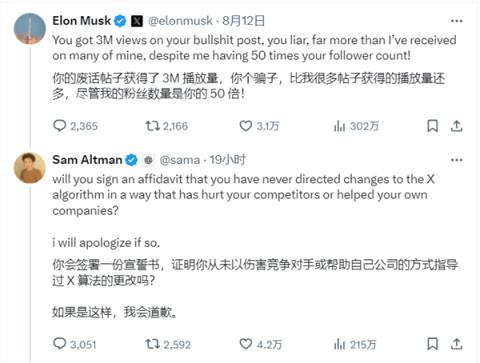Open more options menu on Altman's tweet
This screenshot has height=363, width=480.
point(456,160)
